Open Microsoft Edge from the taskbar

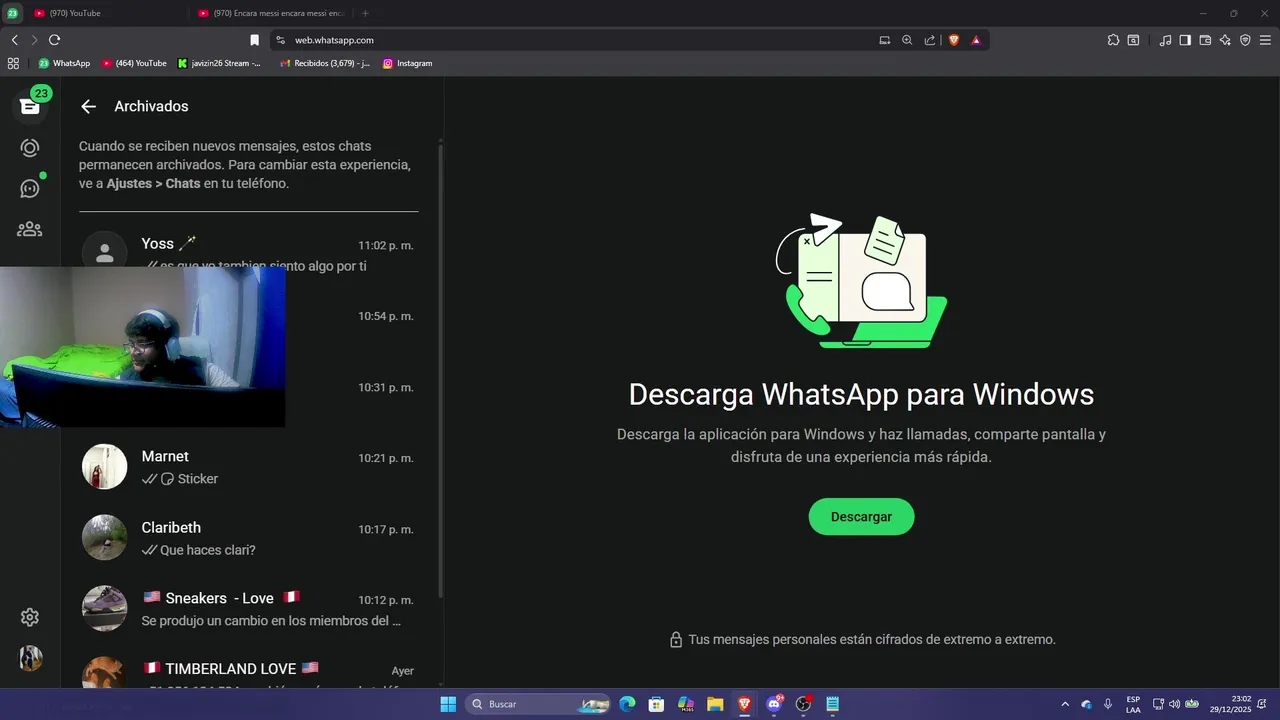point(627,704)
